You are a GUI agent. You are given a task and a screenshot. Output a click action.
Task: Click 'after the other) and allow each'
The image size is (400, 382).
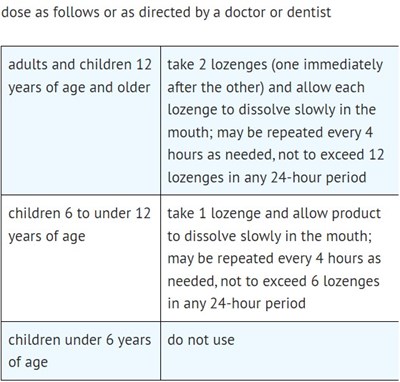tap(266, 87)
